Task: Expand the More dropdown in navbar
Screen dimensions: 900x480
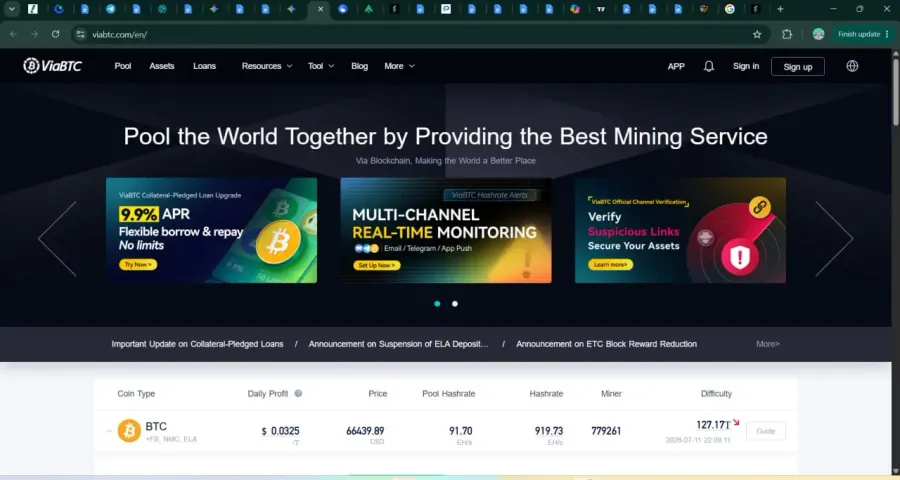Action: [x=399, y=66]
